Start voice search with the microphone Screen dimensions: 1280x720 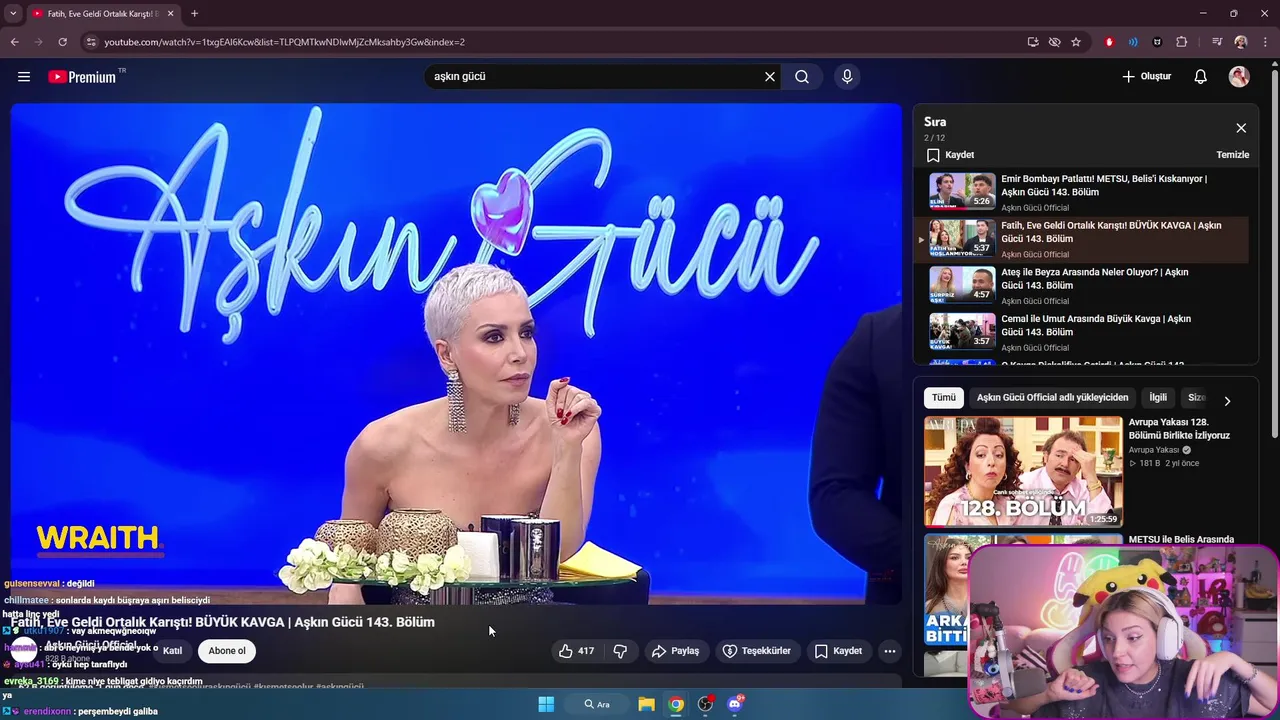[x=847, y=76]
